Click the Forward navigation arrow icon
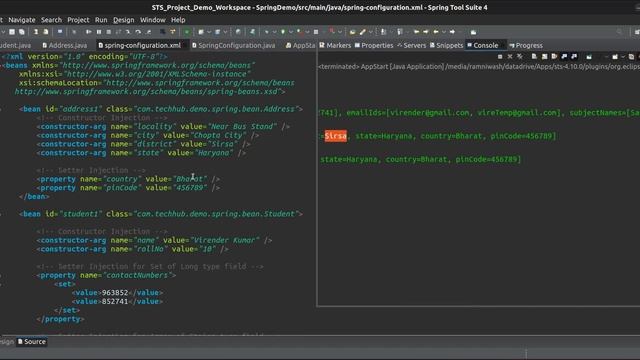The image size is (640, 360). [x=452, y=32]
